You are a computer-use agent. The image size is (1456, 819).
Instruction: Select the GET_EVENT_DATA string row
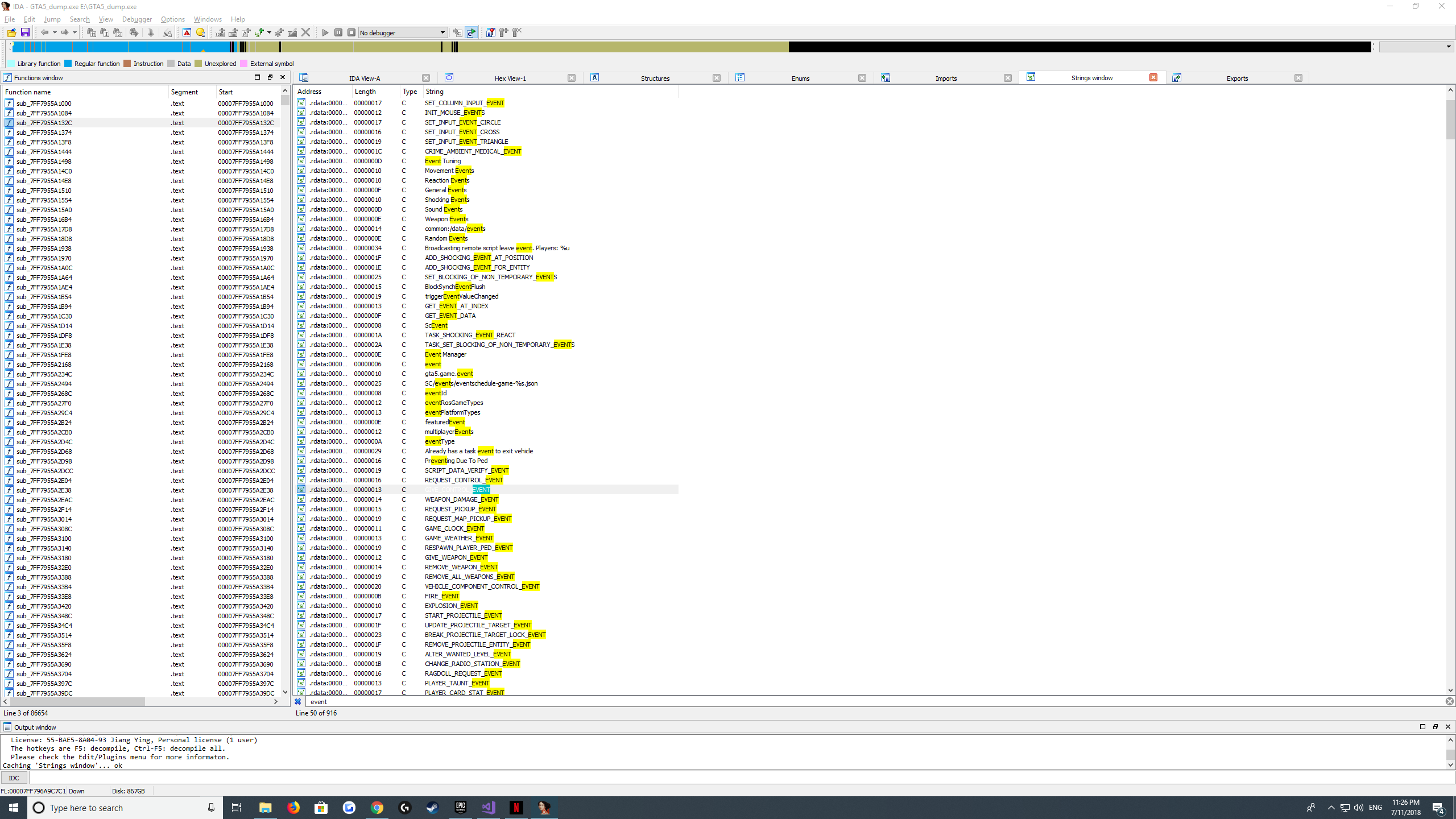[450, 316]
